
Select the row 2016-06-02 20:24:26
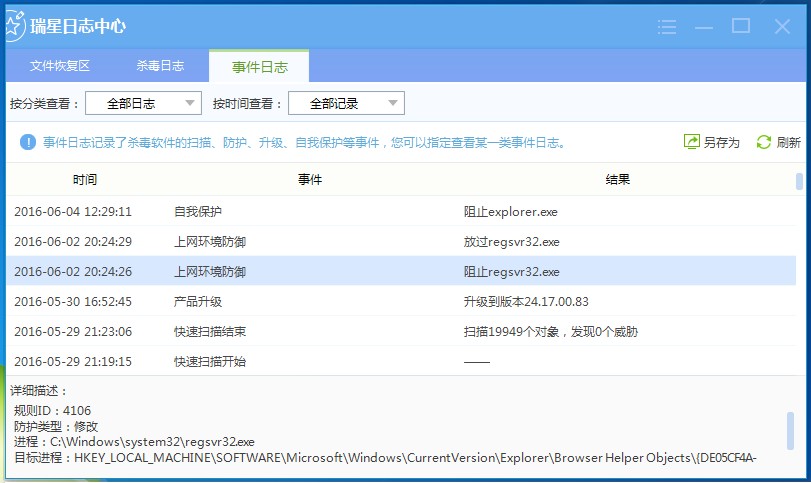401,271
